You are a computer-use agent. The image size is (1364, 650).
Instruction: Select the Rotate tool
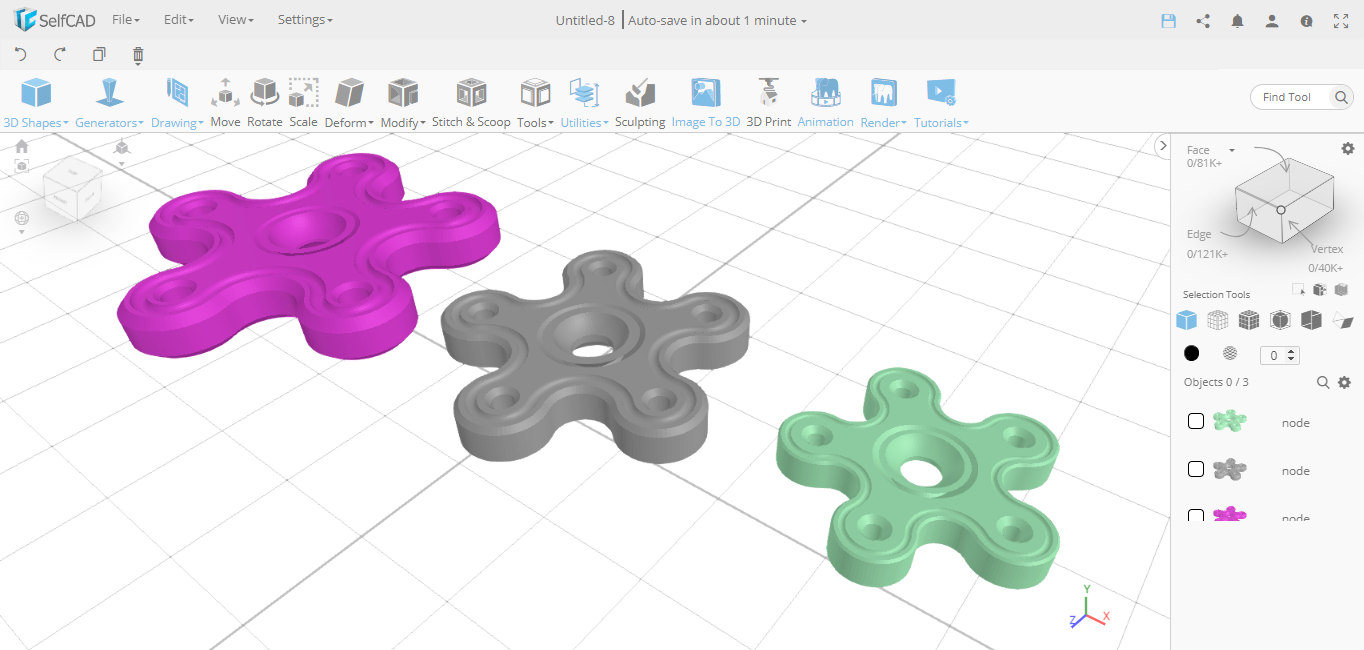(x=264, y=100)
